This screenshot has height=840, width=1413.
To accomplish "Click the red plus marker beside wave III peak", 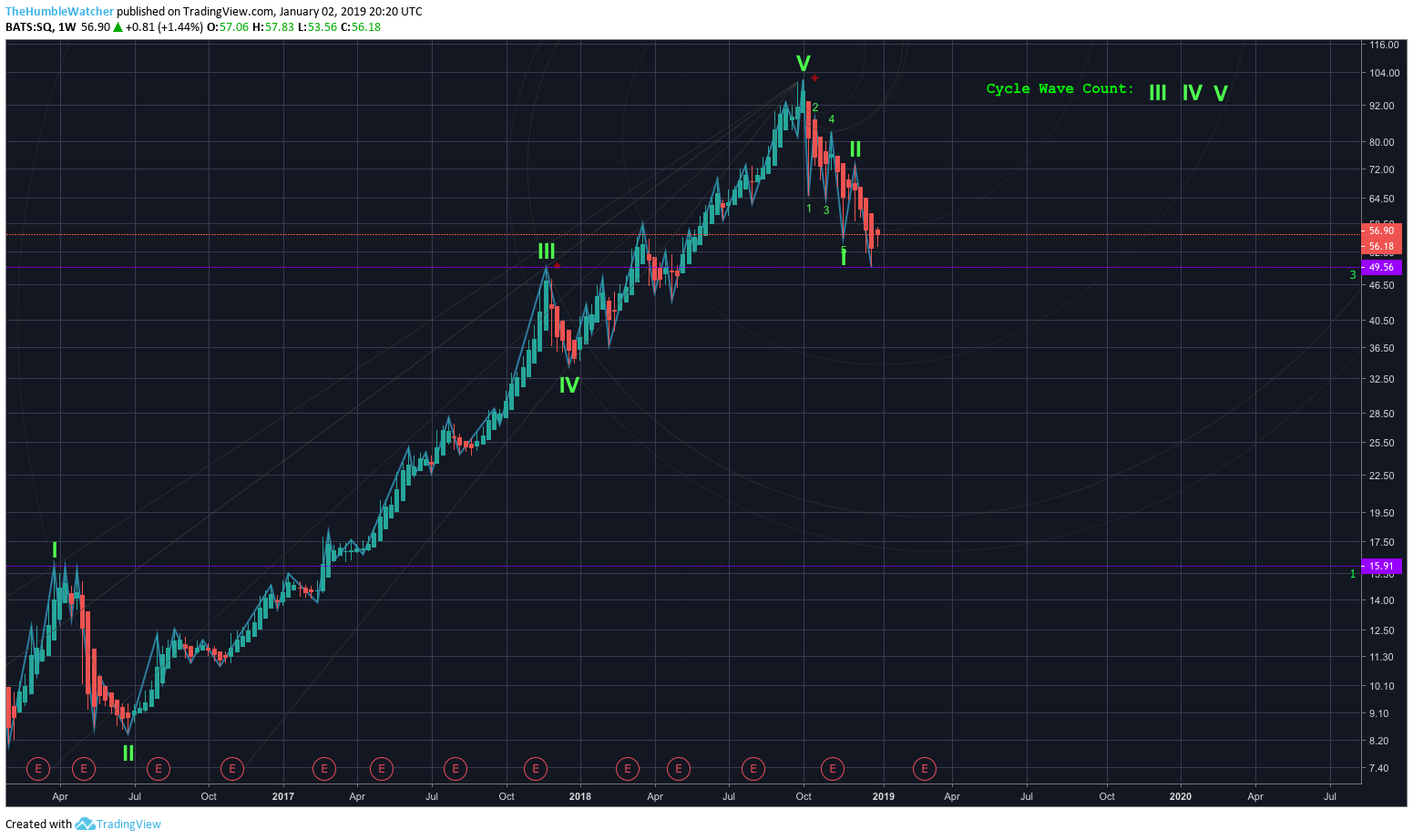I will pyautogui.click(x=557, y=266).
